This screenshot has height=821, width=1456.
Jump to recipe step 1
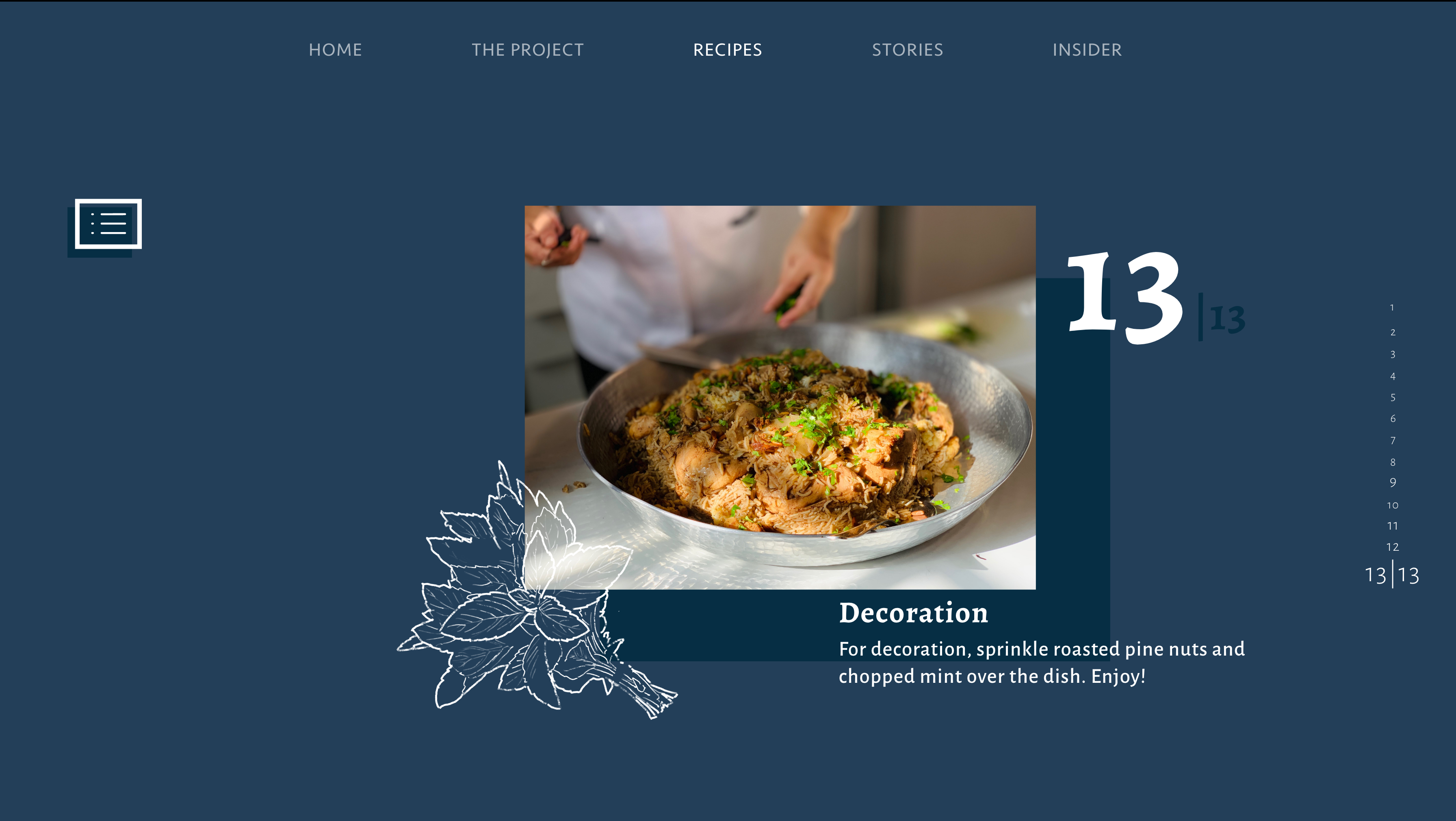click(x=1392, y=308)
